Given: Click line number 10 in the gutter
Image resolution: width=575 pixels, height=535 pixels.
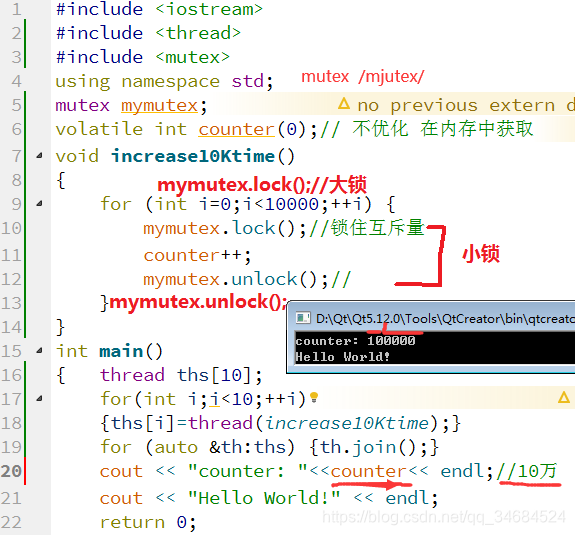Looking at the screenshot, I should [11, 228].
